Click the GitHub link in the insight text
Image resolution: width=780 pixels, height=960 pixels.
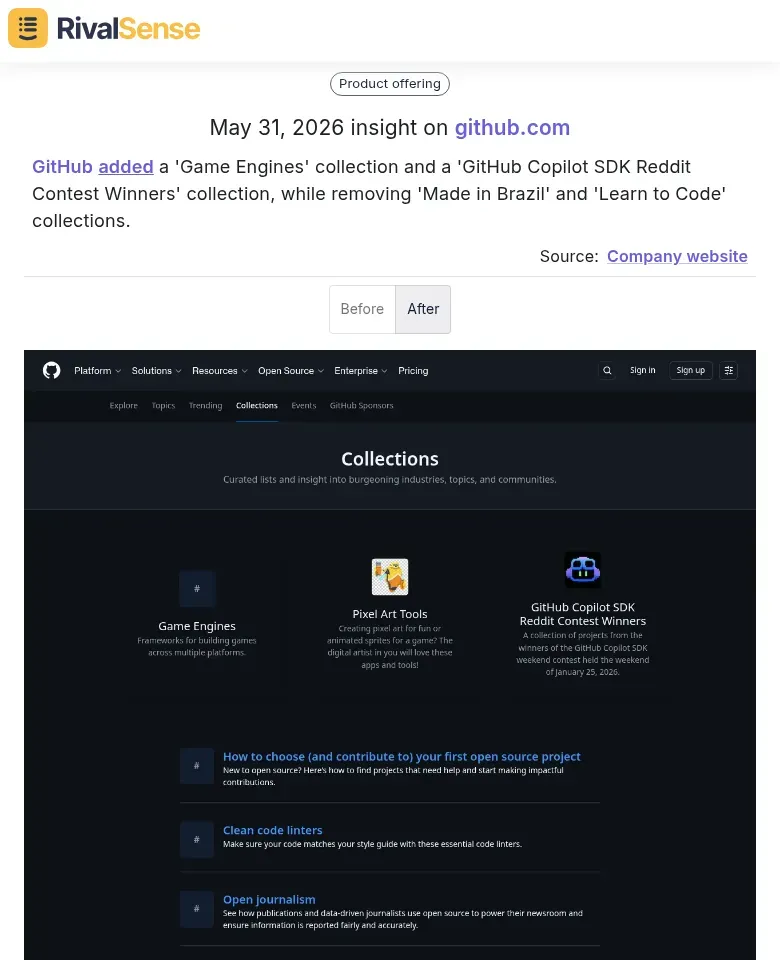[x=62, y=167]
